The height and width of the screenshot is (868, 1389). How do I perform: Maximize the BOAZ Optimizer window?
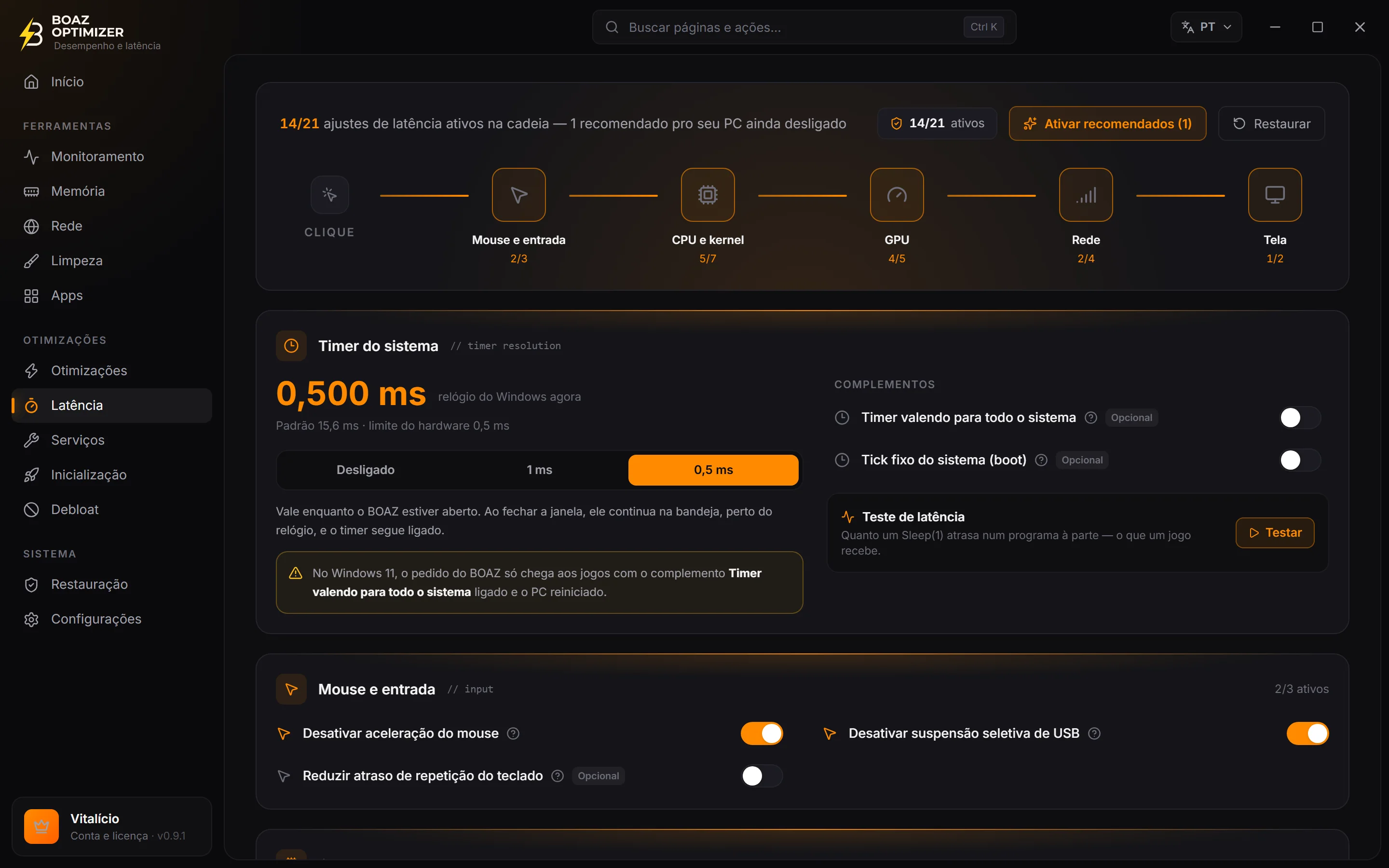(1317, 27)
